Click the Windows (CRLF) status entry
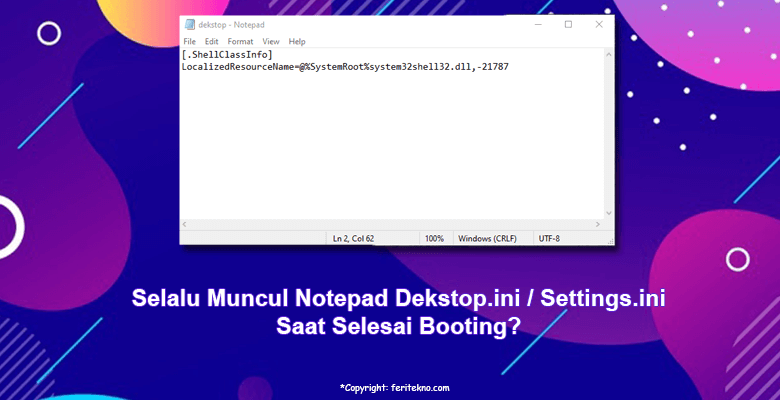 487,239
